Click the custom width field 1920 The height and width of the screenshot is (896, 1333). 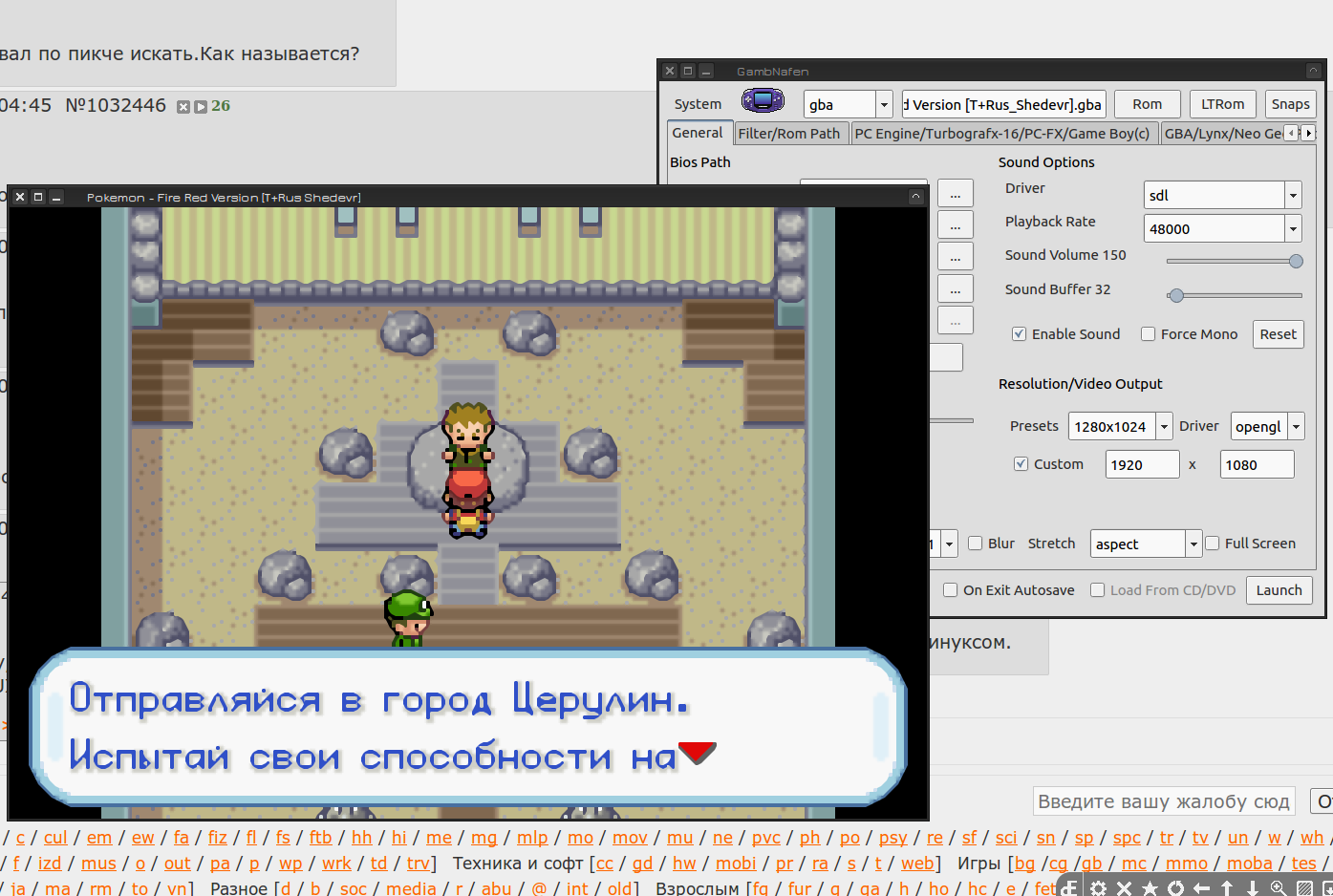coord(1143,464)
